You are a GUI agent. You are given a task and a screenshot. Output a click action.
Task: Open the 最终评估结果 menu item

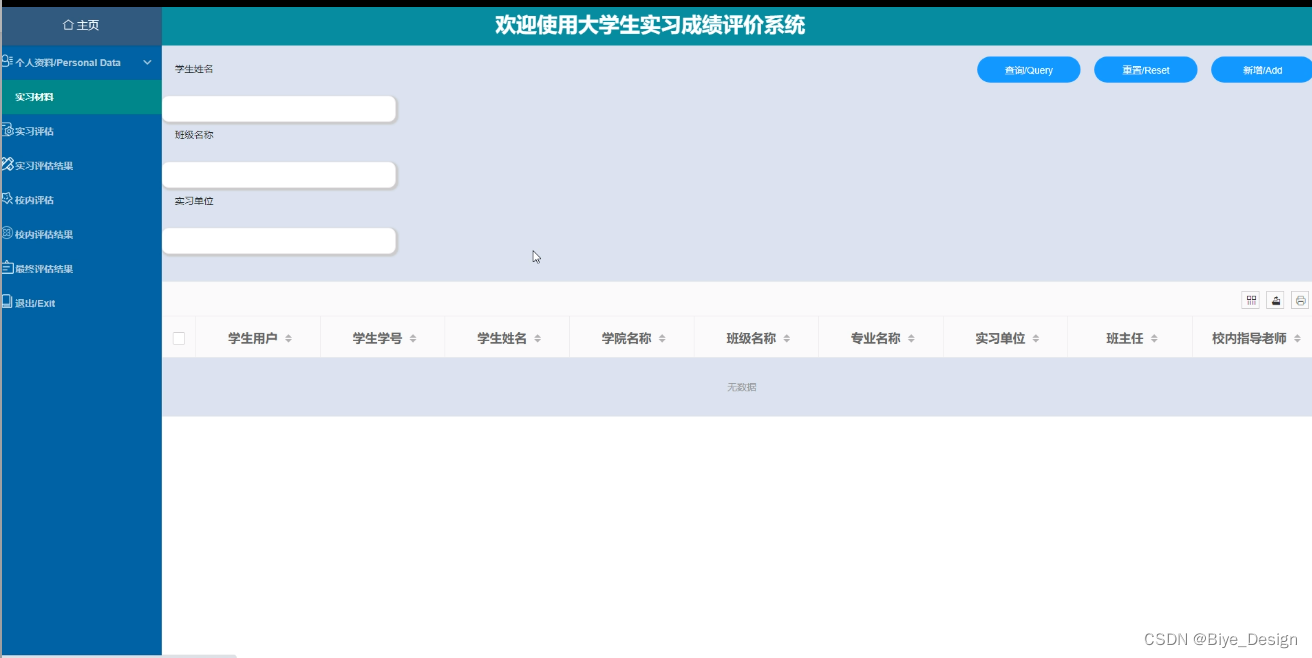click(81, 268)
